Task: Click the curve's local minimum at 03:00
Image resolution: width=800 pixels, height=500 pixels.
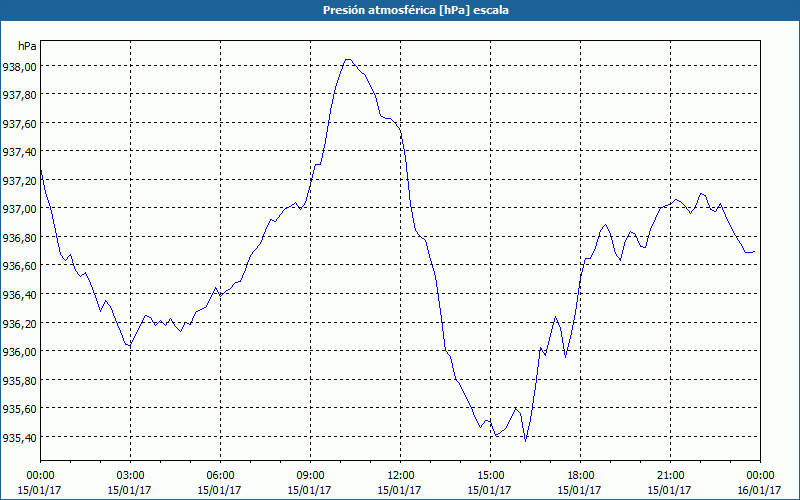Action: point(130,346)
